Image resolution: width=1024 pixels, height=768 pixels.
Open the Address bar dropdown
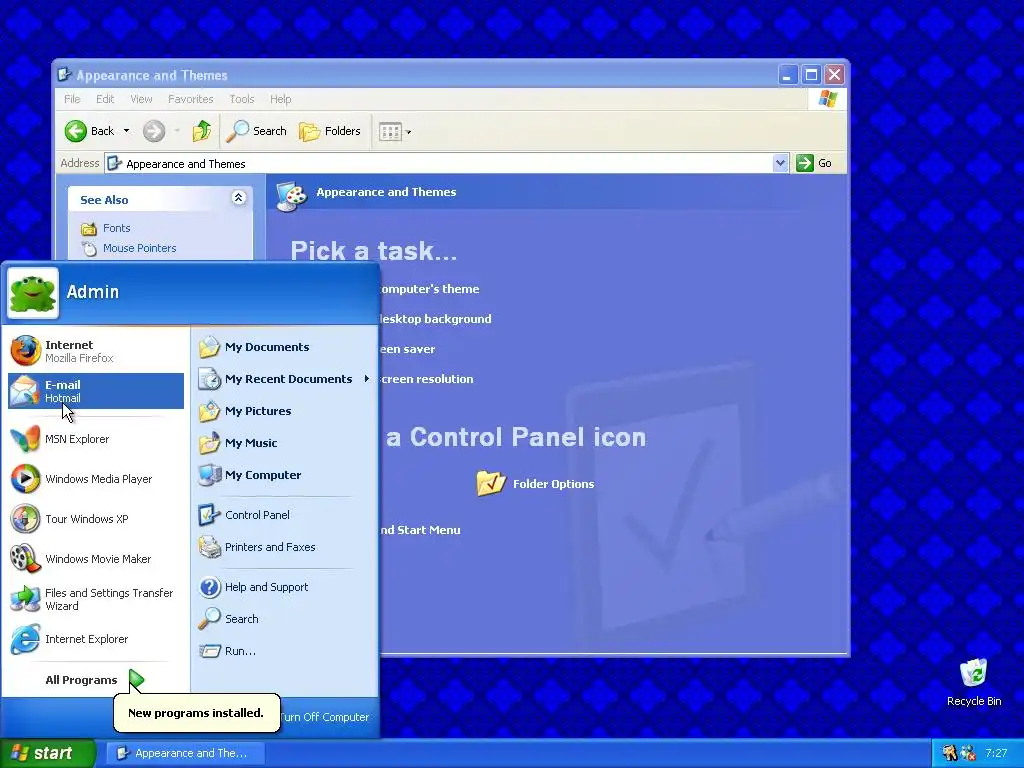pos(780,163)
